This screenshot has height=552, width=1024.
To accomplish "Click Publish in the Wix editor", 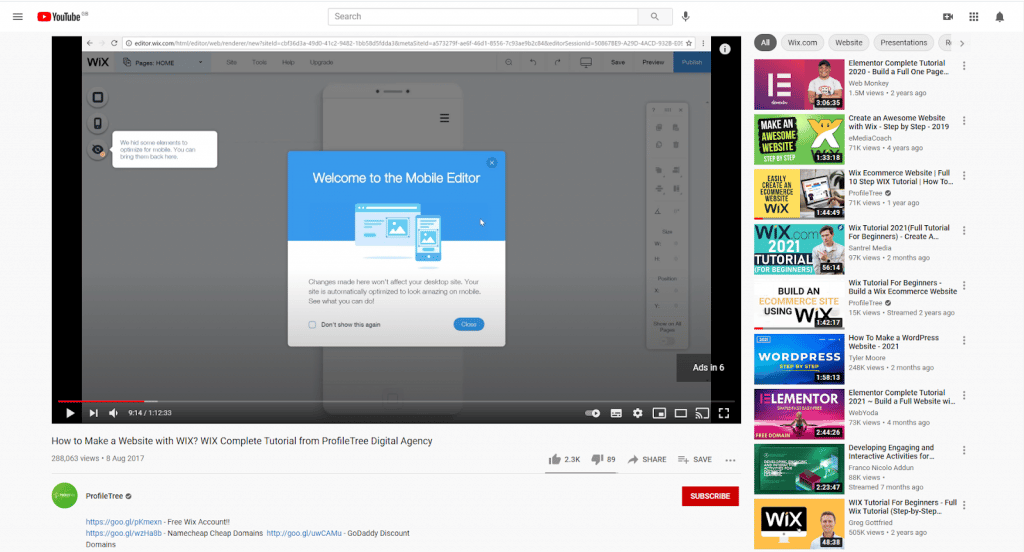I will 692,63.
